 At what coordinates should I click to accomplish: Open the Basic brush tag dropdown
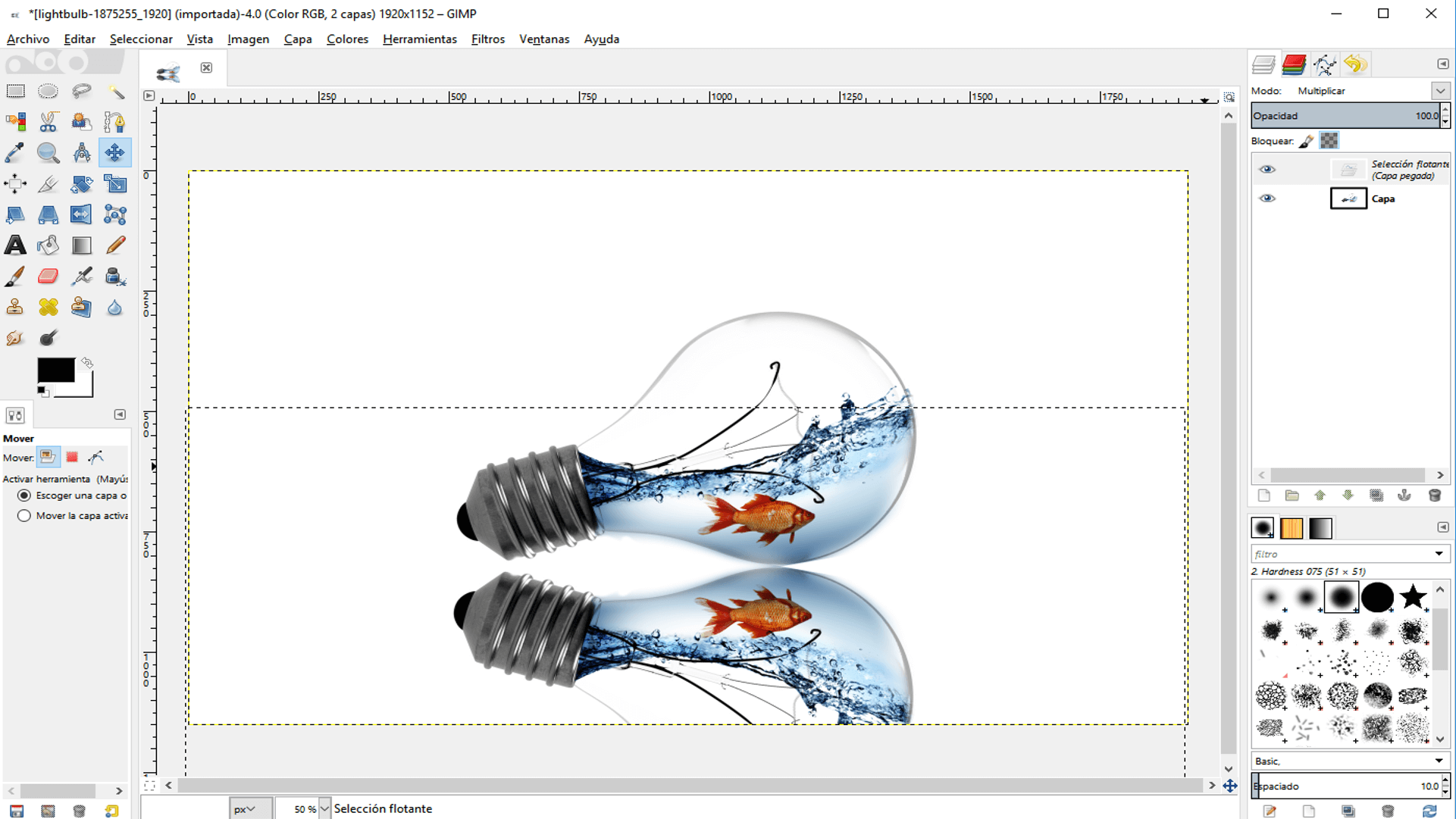[1439, 761]
